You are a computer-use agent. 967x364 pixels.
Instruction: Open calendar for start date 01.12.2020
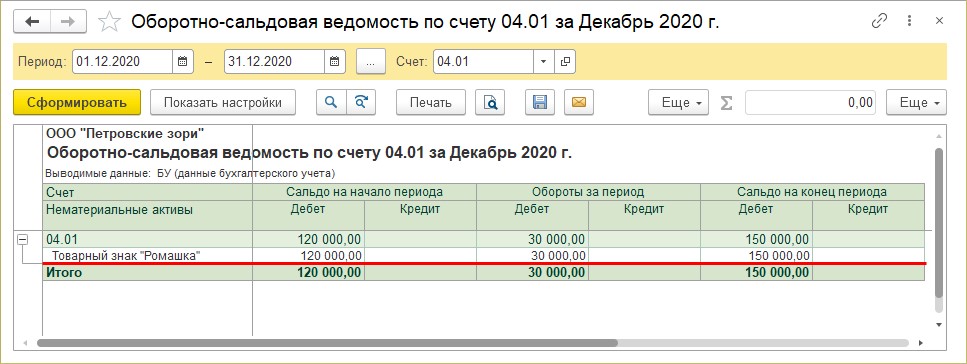point(183,62)
